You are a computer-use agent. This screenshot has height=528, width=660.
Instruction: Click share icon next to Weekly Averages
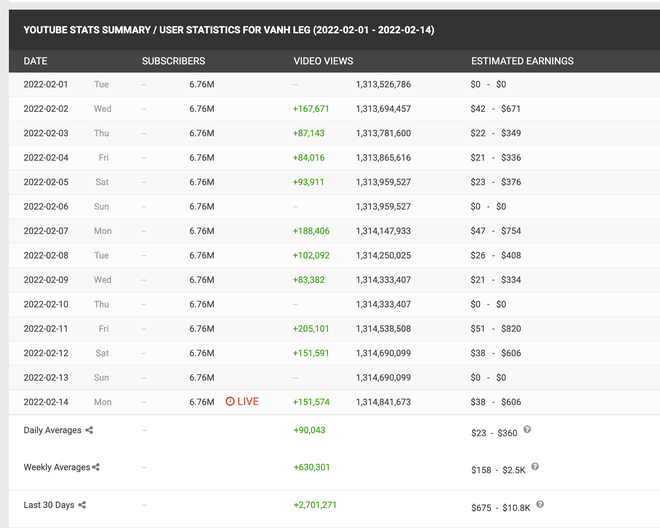(96, 467)
